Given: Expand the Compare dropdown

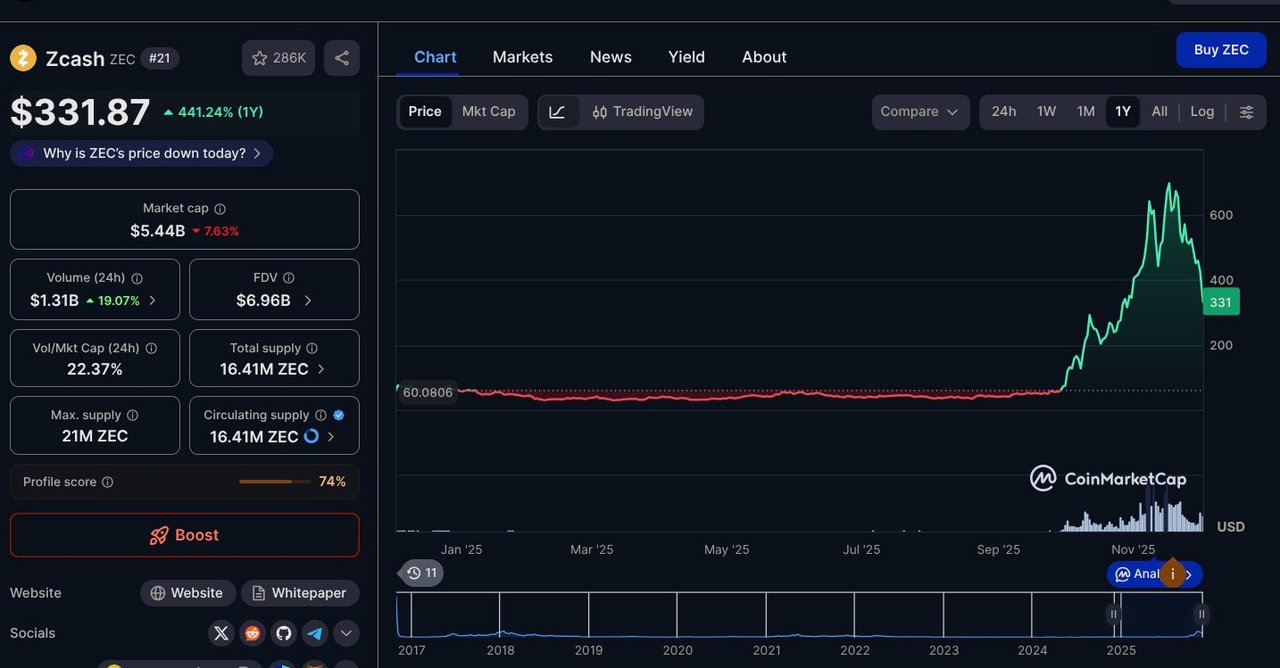Looking at the screenshot, I should pyautogui.click(x=919, y=112).
